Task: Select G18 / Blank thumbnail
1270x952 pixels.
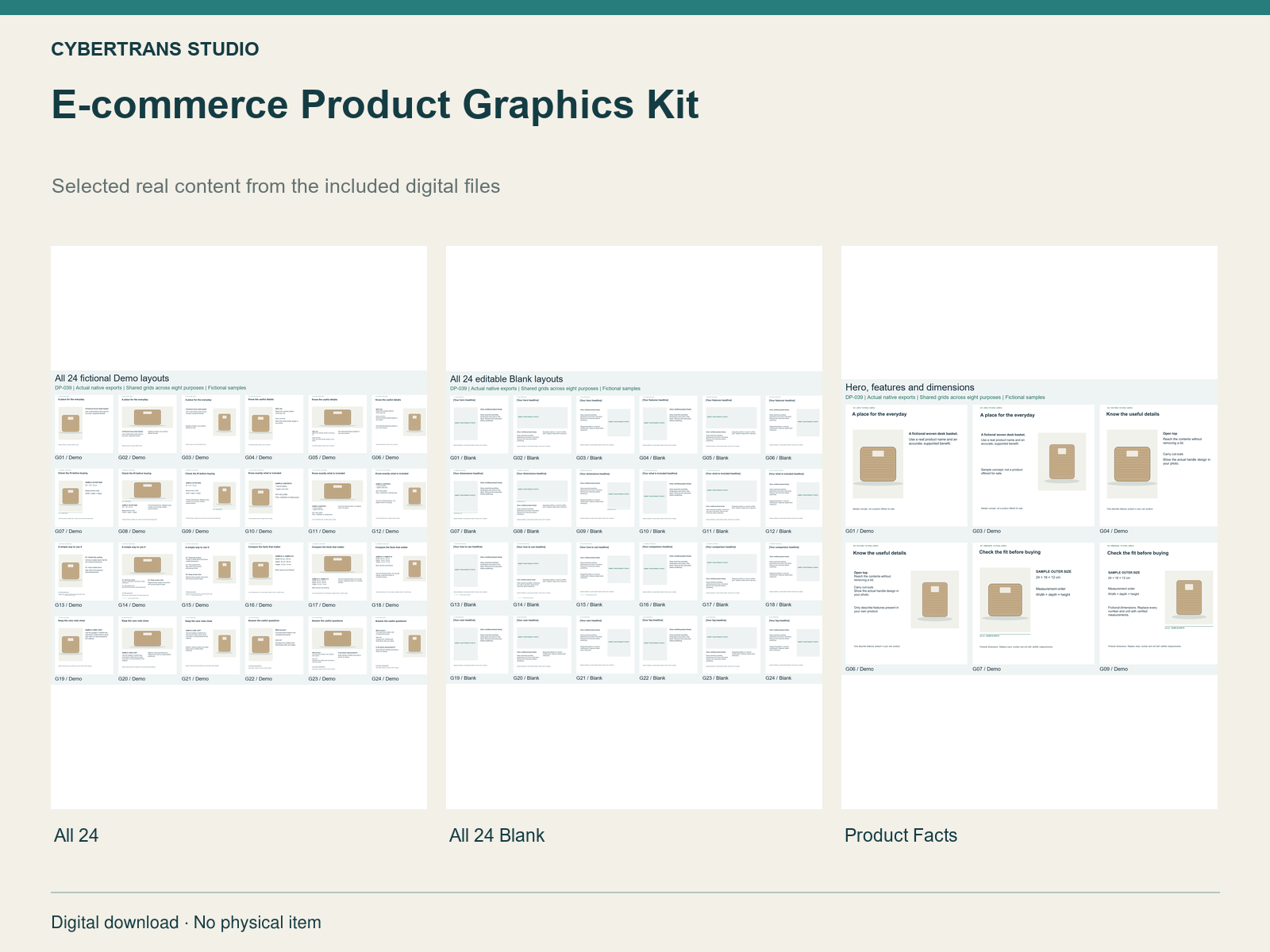Action: pos(794,572)
